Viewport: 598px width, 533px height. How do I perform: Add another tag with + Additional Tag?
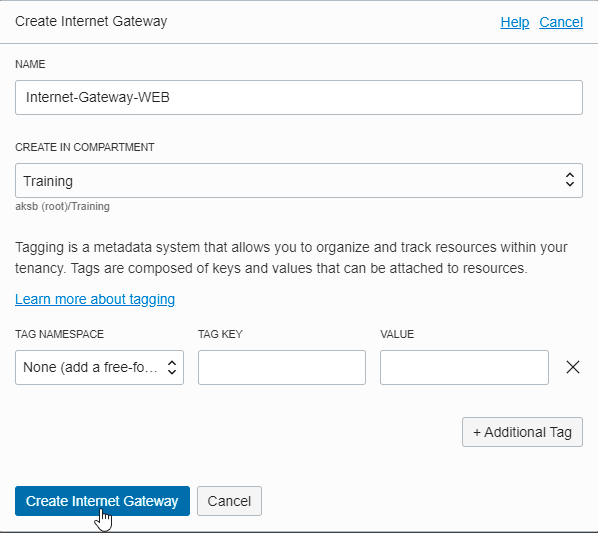coord(522,432)
